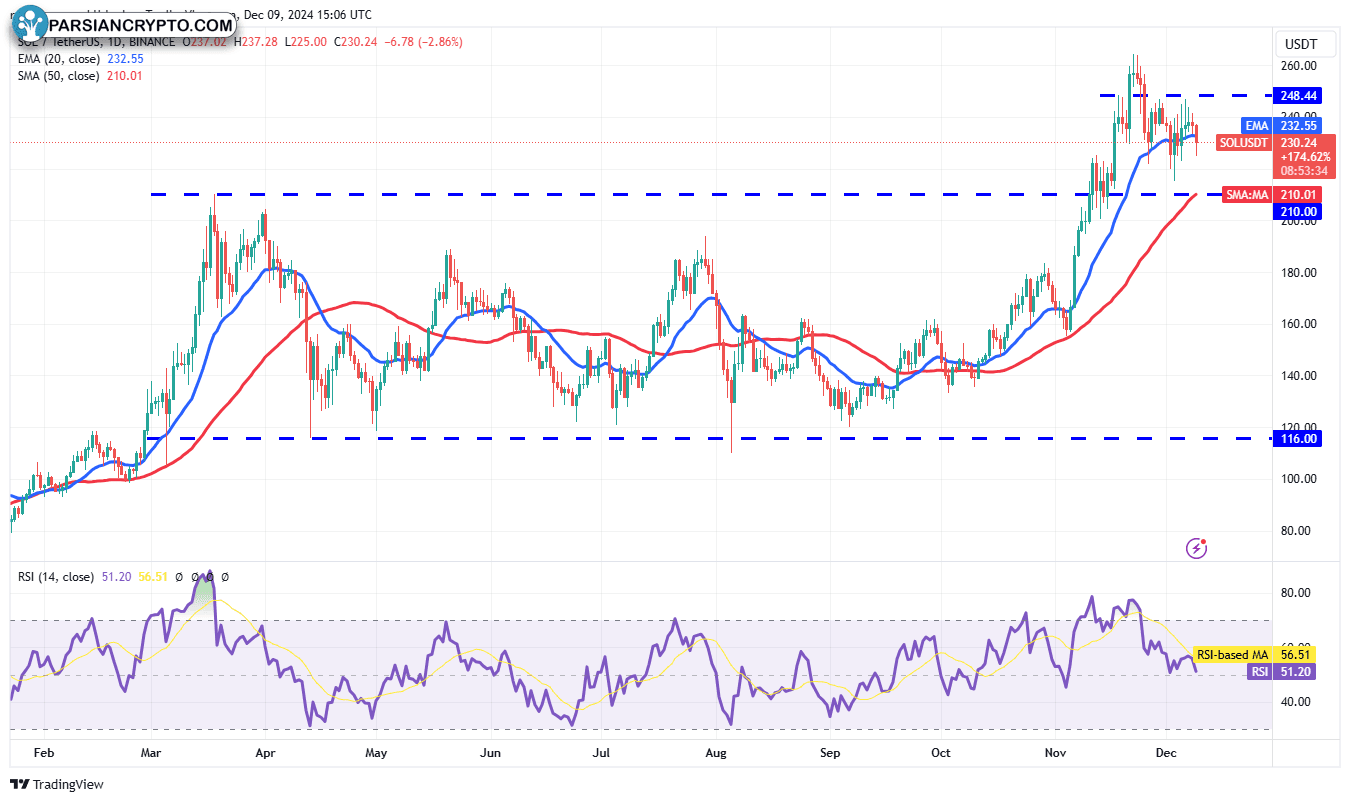This screenshot has height=802, width=1350.
Task: Click the 116.00 price level label
Action: tap(1299, 438)
